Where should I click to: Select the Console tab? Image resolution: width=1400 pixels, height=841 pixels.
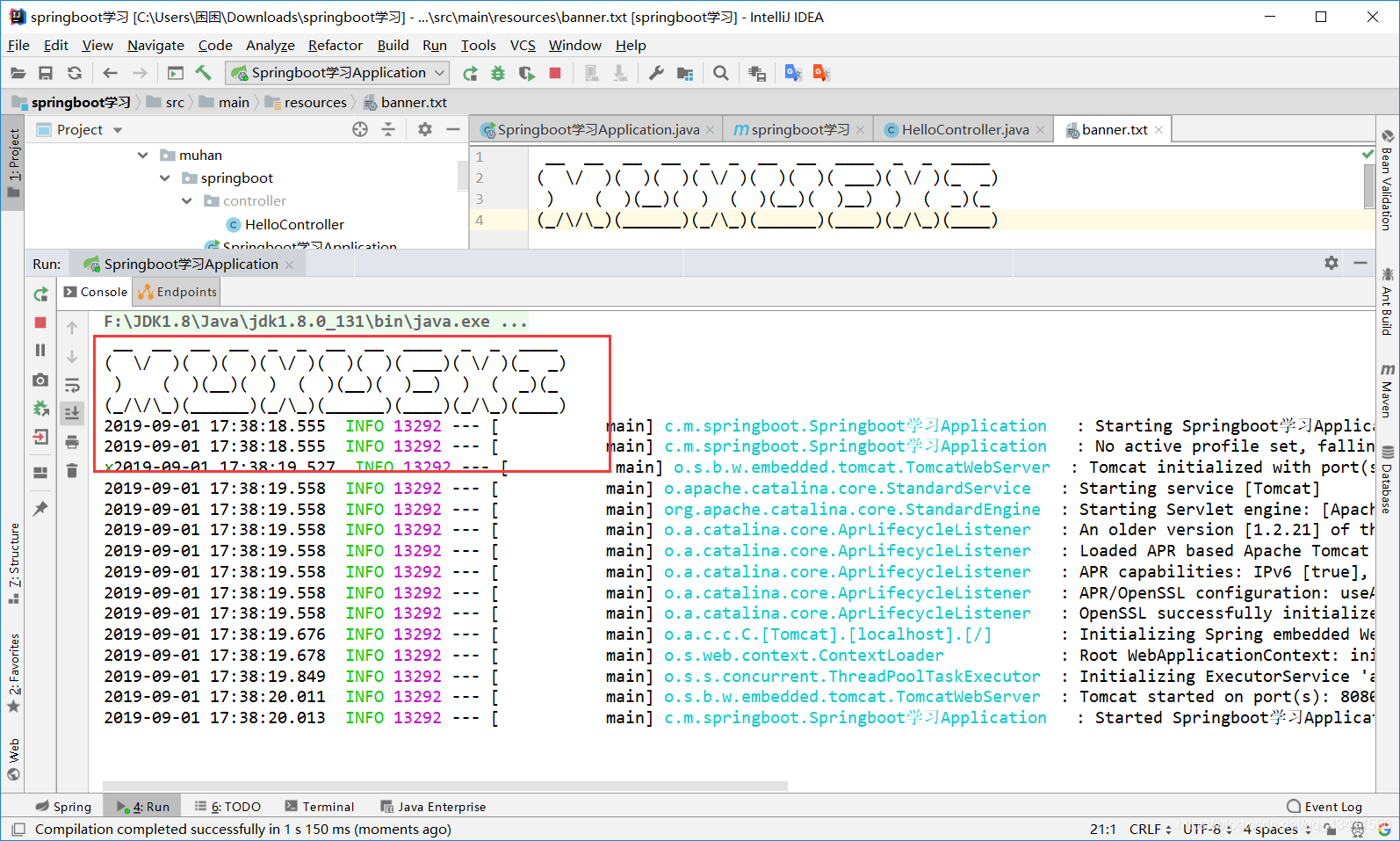click(x=96, y=293)
